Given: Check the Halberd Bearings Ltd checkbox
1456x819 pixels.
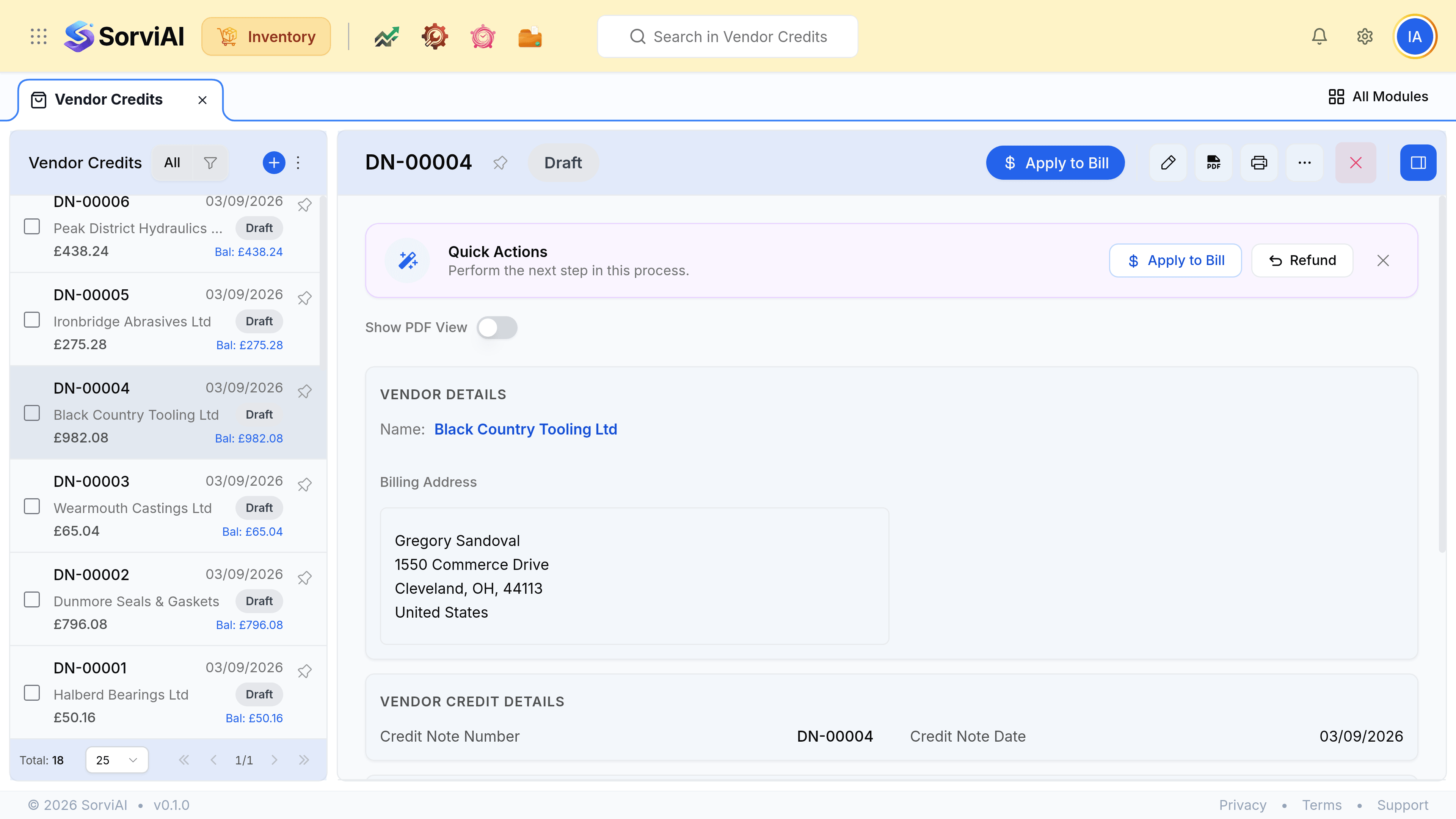Looking at the screenshot, I should tap(31, 693).
